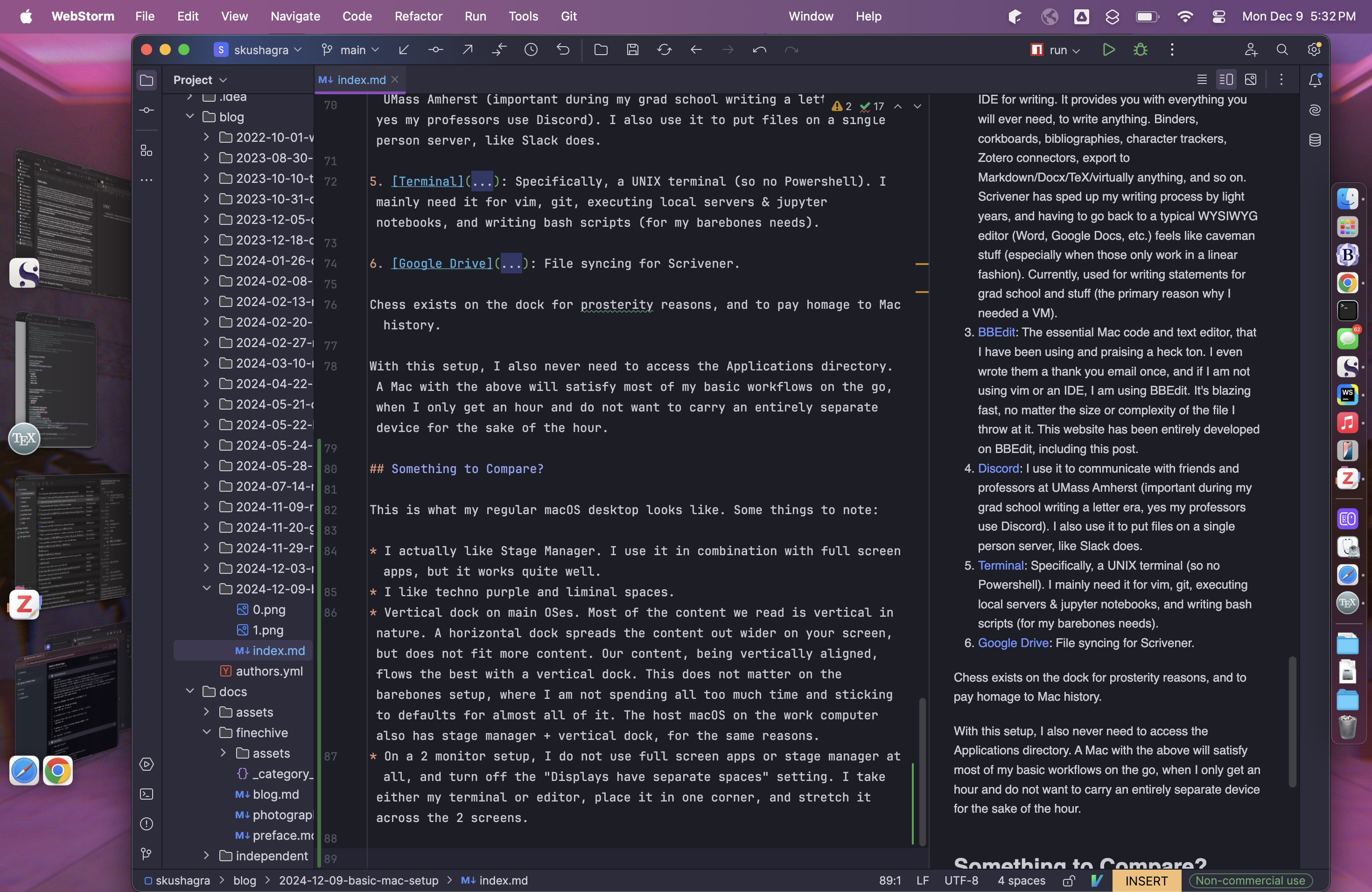Click the editor vertical scrollbar thumb
Screen dimensions: 1372x892
tap(922, 772)
